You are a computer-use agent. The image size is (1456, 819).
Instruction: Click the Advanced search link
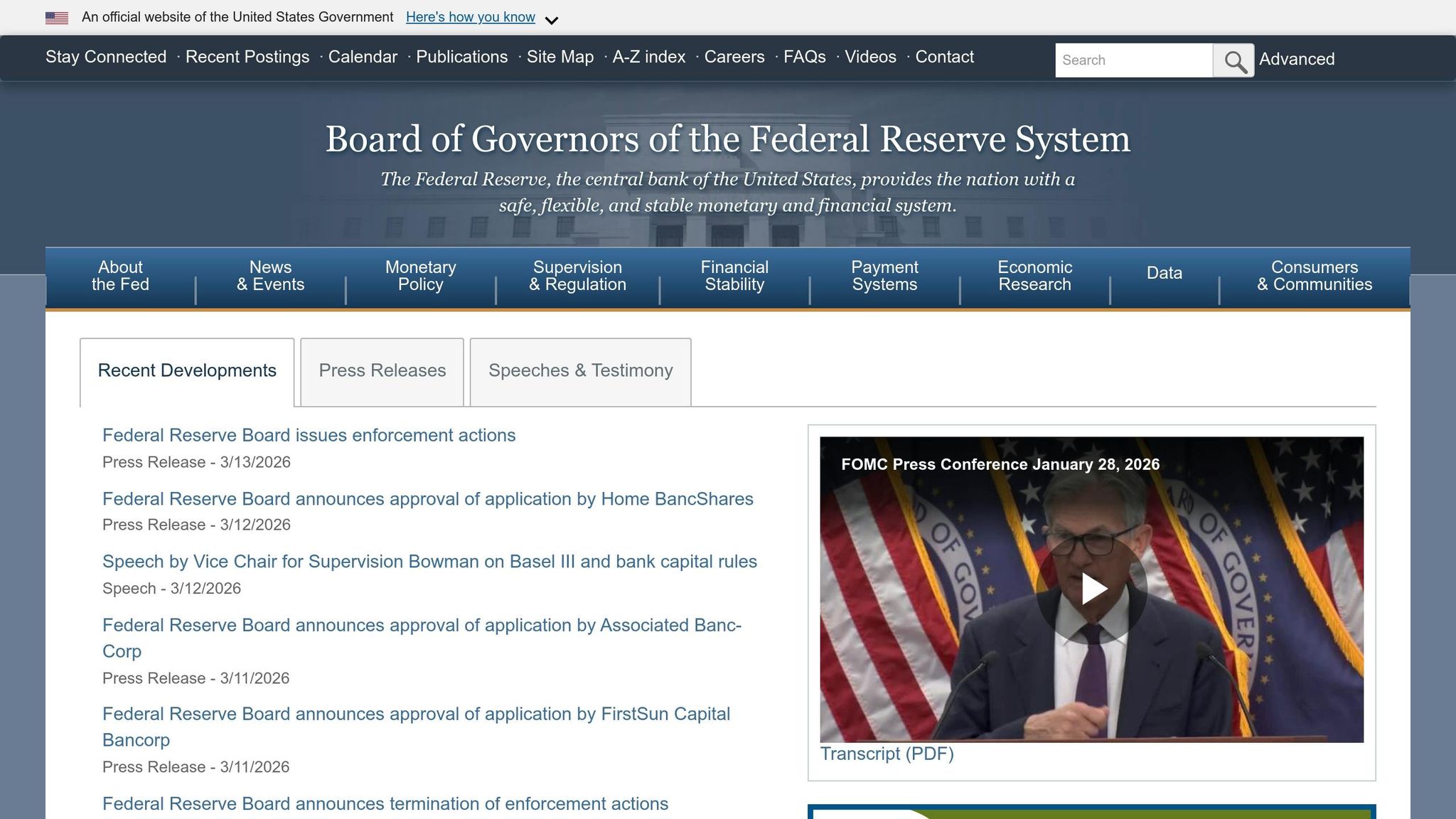coord(1296,60)
